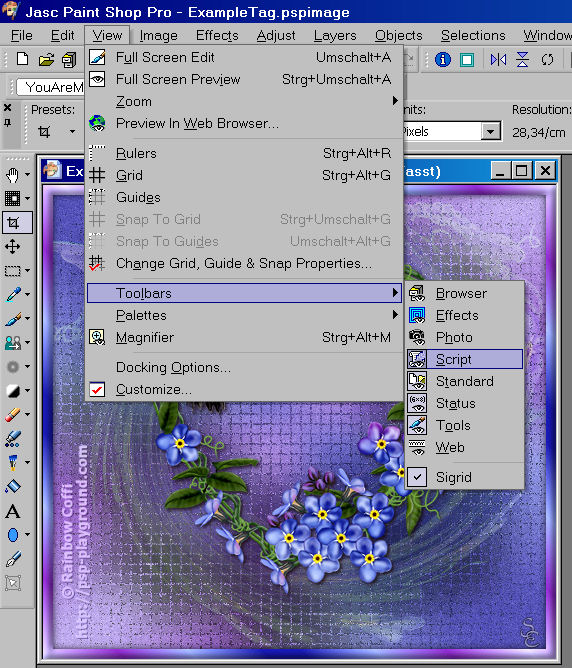The width and height of the screenshot is (572, 668).
Task: Click the Open file icon
Action: point(46,59)
